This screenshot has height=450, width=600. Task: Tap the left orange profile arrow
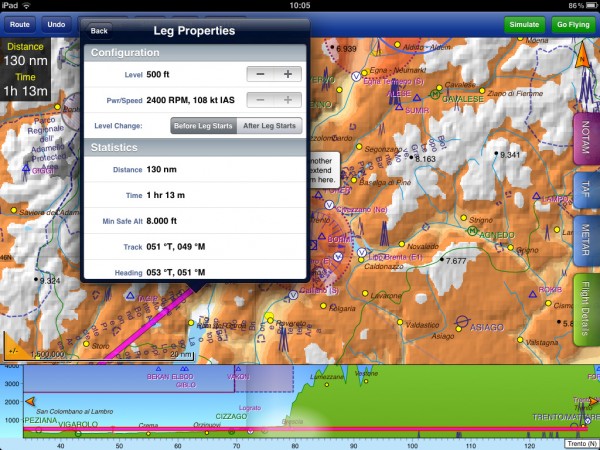pos(30,401)
